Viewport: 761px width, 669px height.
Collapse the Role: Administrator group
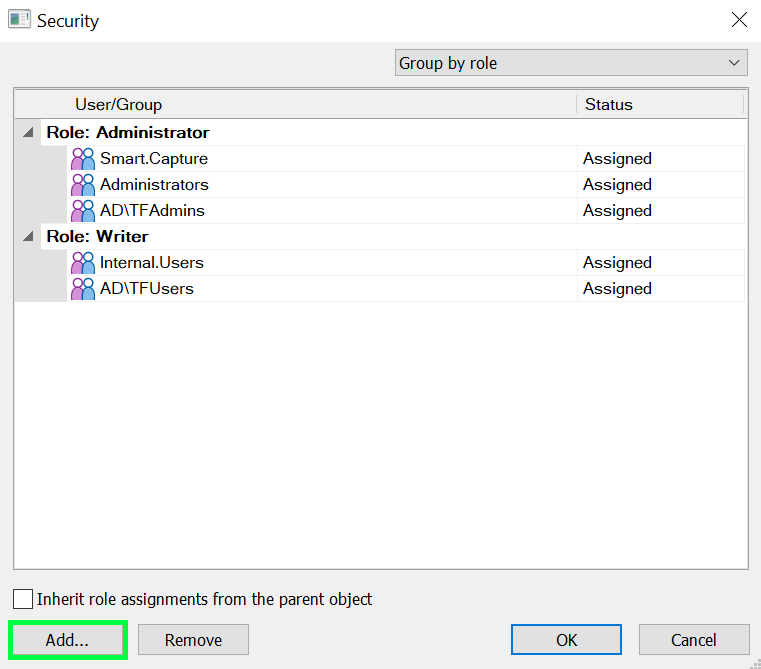pyautogui.click(x=24, y=133)
